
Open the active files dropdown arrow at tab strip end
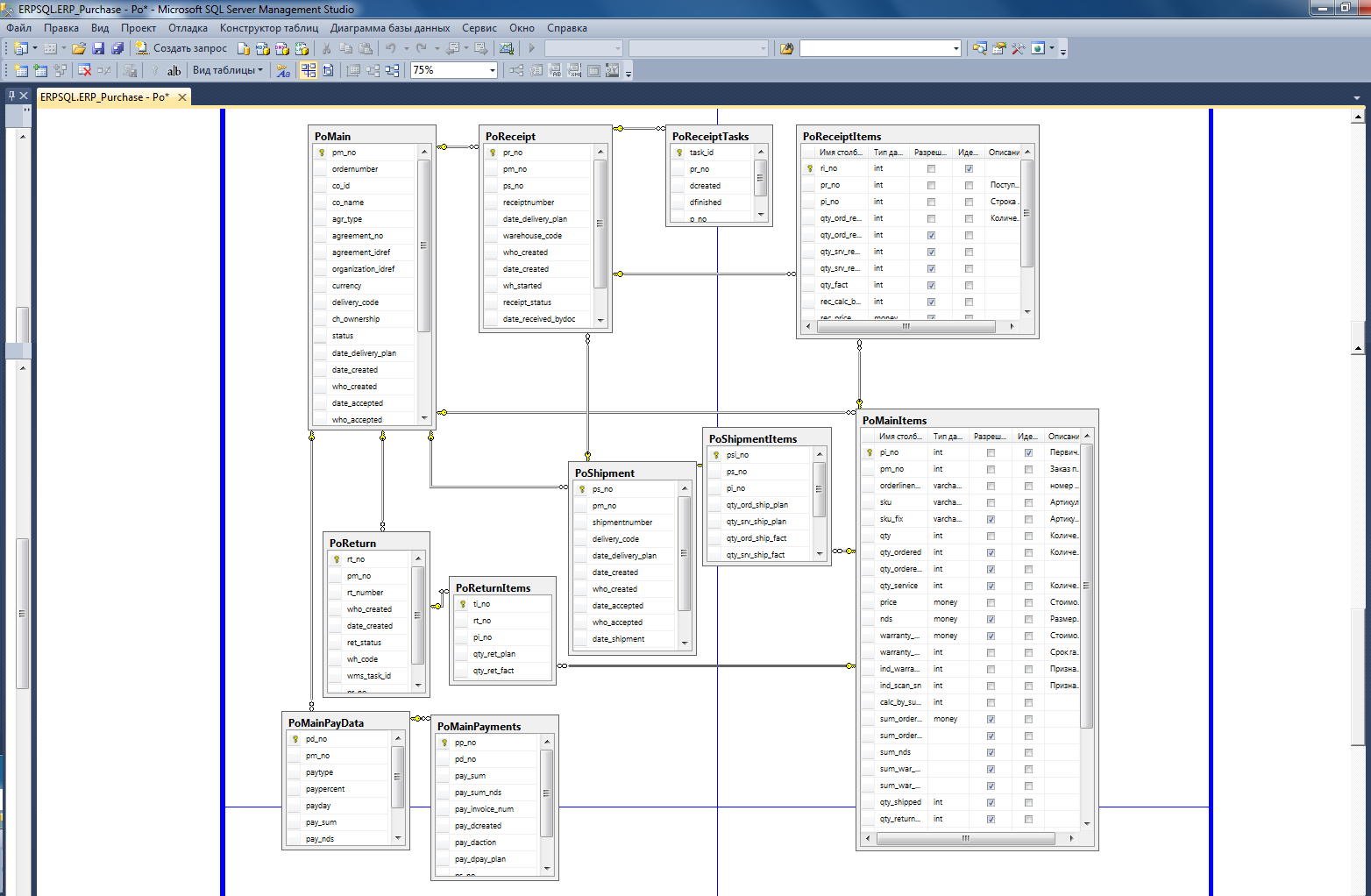click(1357, 97)
